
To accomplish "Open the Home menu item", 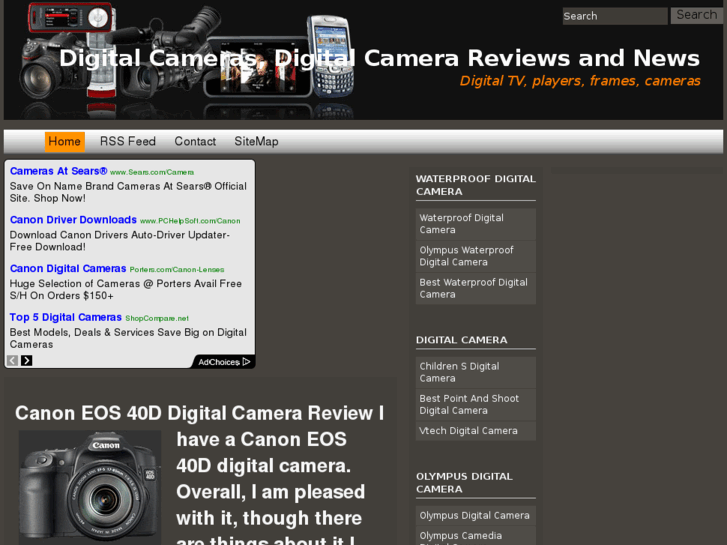I will tap(64, 141).
